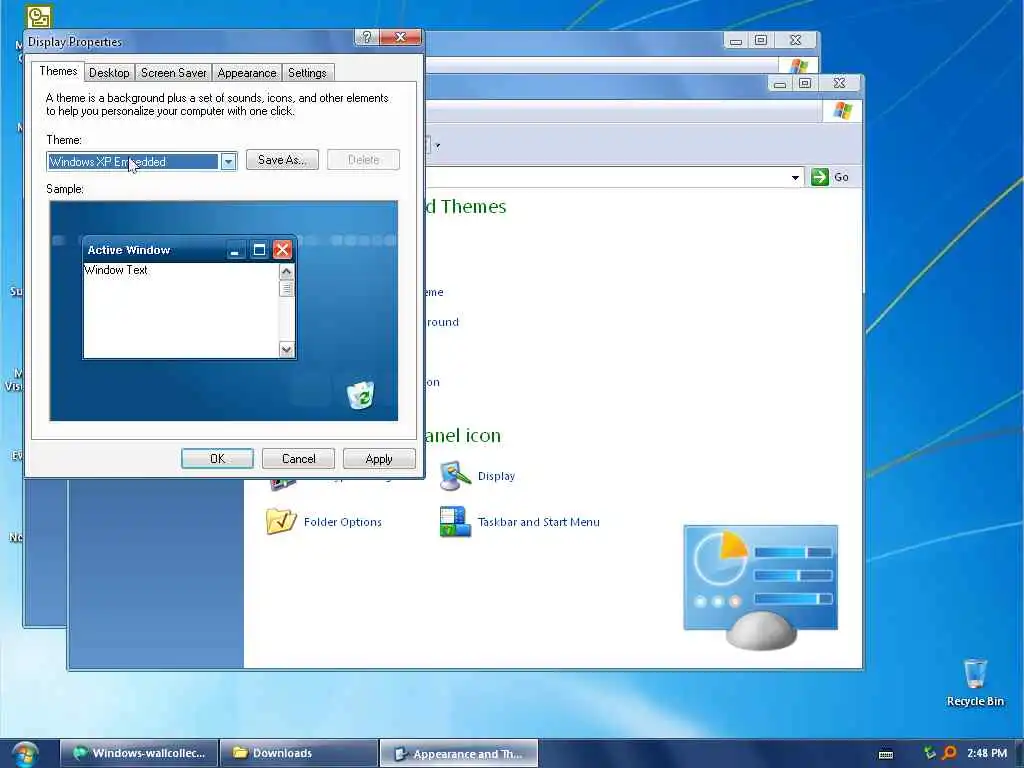This screenshot has height=768, width=1024.
Task: Click the green Go arrow button
Action: (x=820, y=177)
